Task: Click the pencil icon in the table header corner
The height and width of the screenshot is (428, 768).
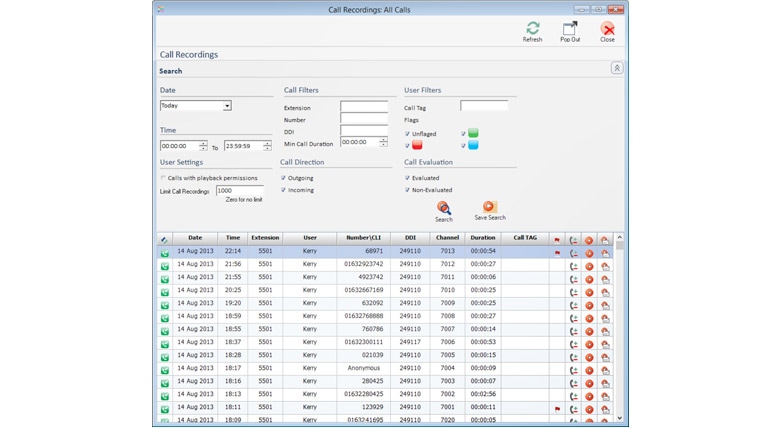Action: pyautogui.click(x=164, y=240)
